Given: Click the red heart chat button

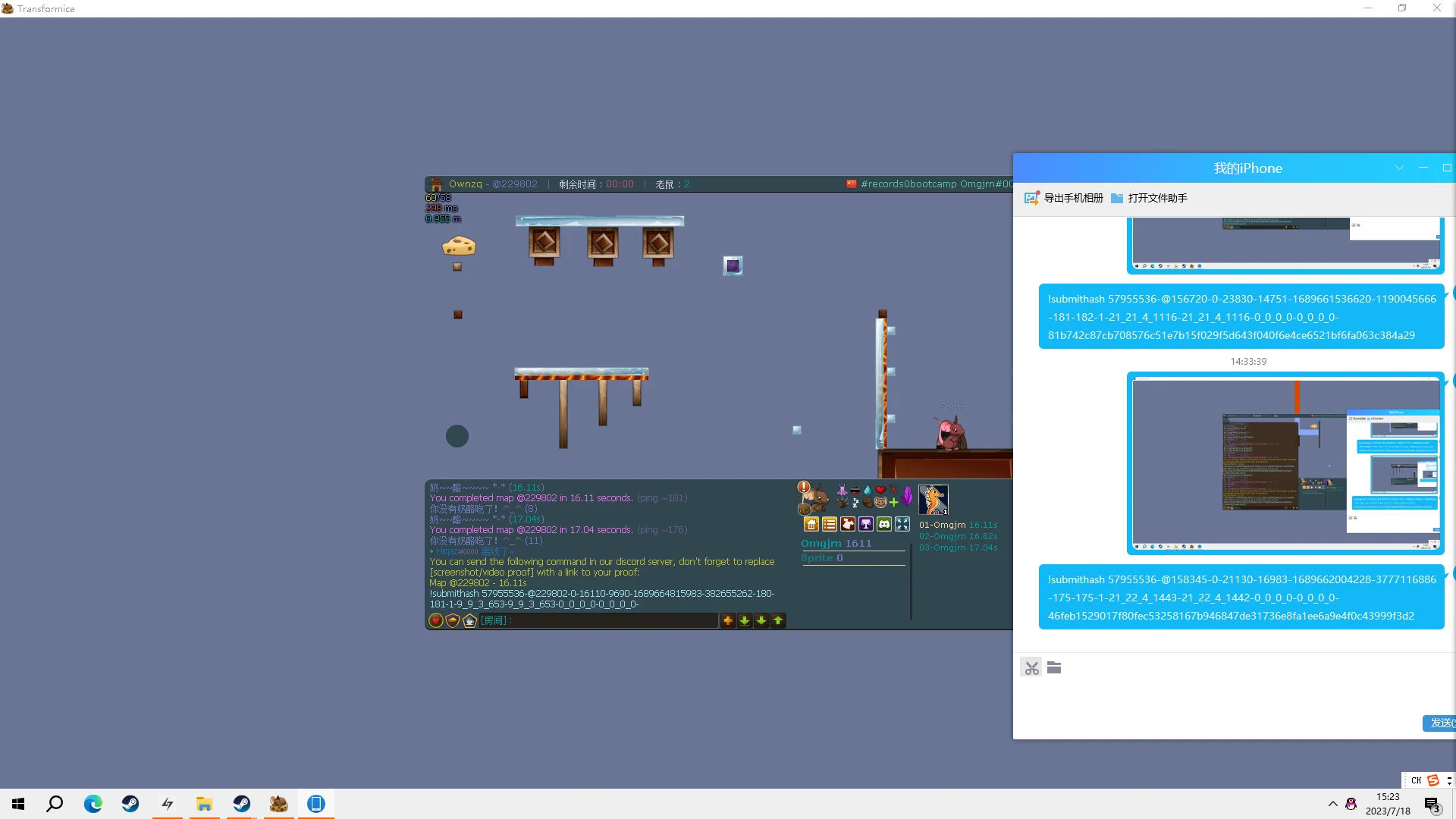Looking at the screenshot, I should pyautogui.click(x=436, y=620).
